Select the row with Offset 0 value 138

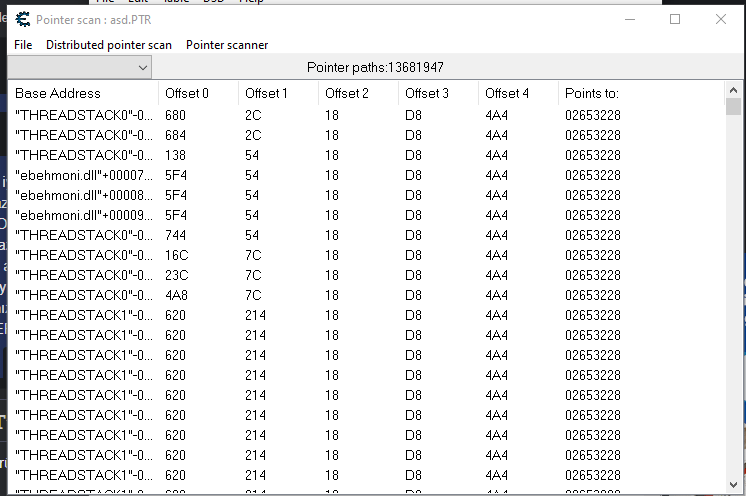point(366,155)
